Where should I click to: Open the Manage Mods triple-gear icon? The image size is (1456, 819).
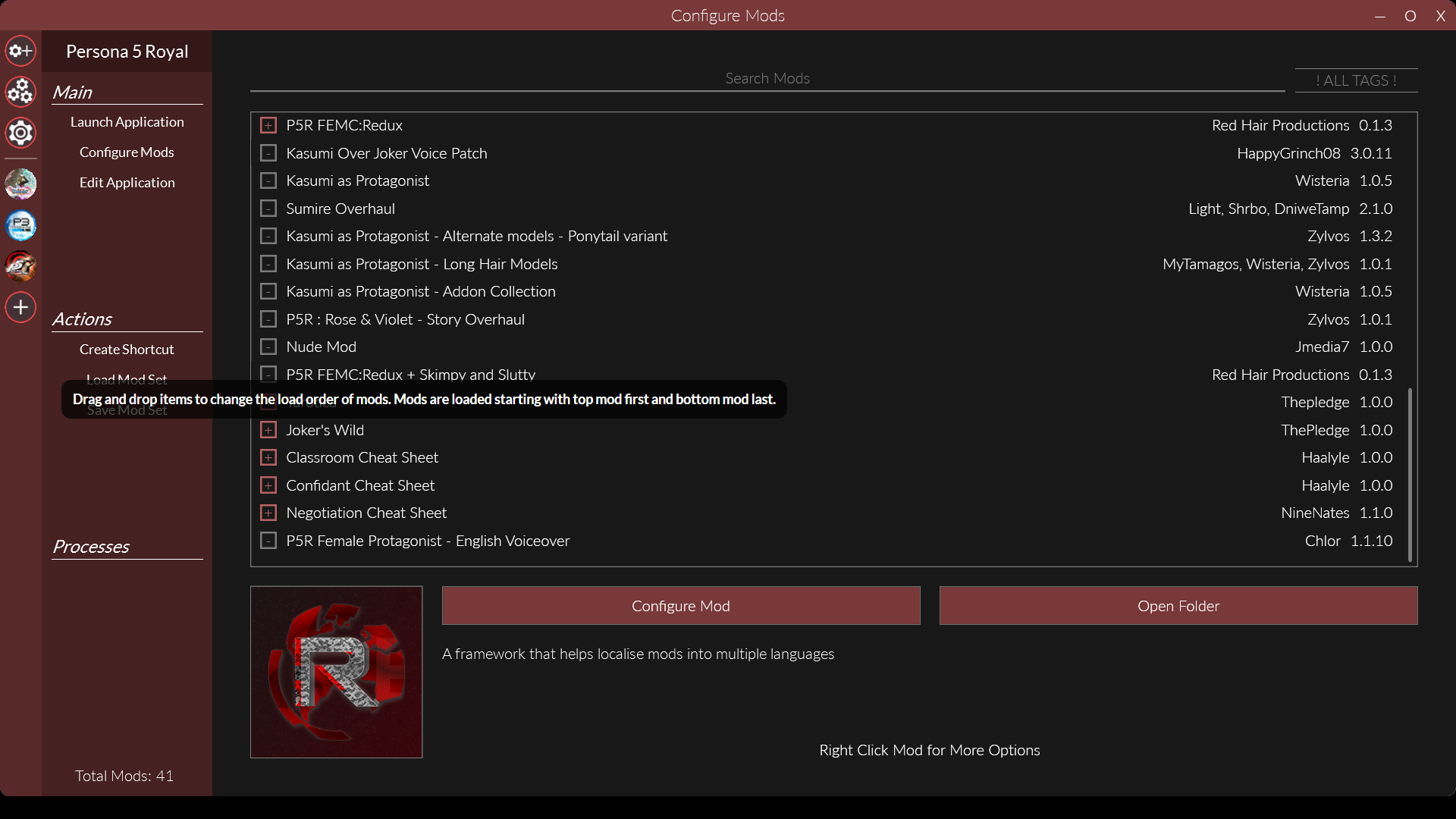(20, 92)
